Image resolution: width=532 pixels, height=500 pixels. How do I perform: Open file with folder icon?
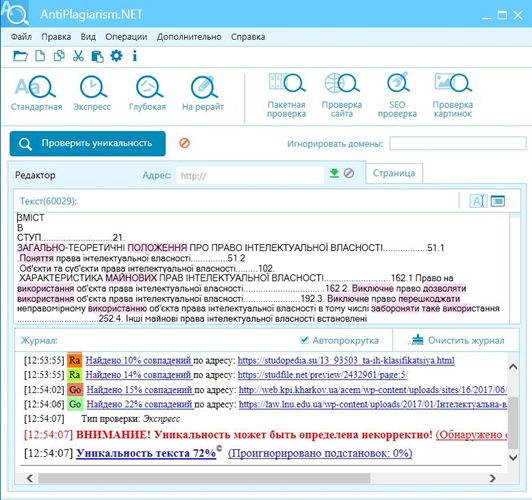[x=20, y=56]
